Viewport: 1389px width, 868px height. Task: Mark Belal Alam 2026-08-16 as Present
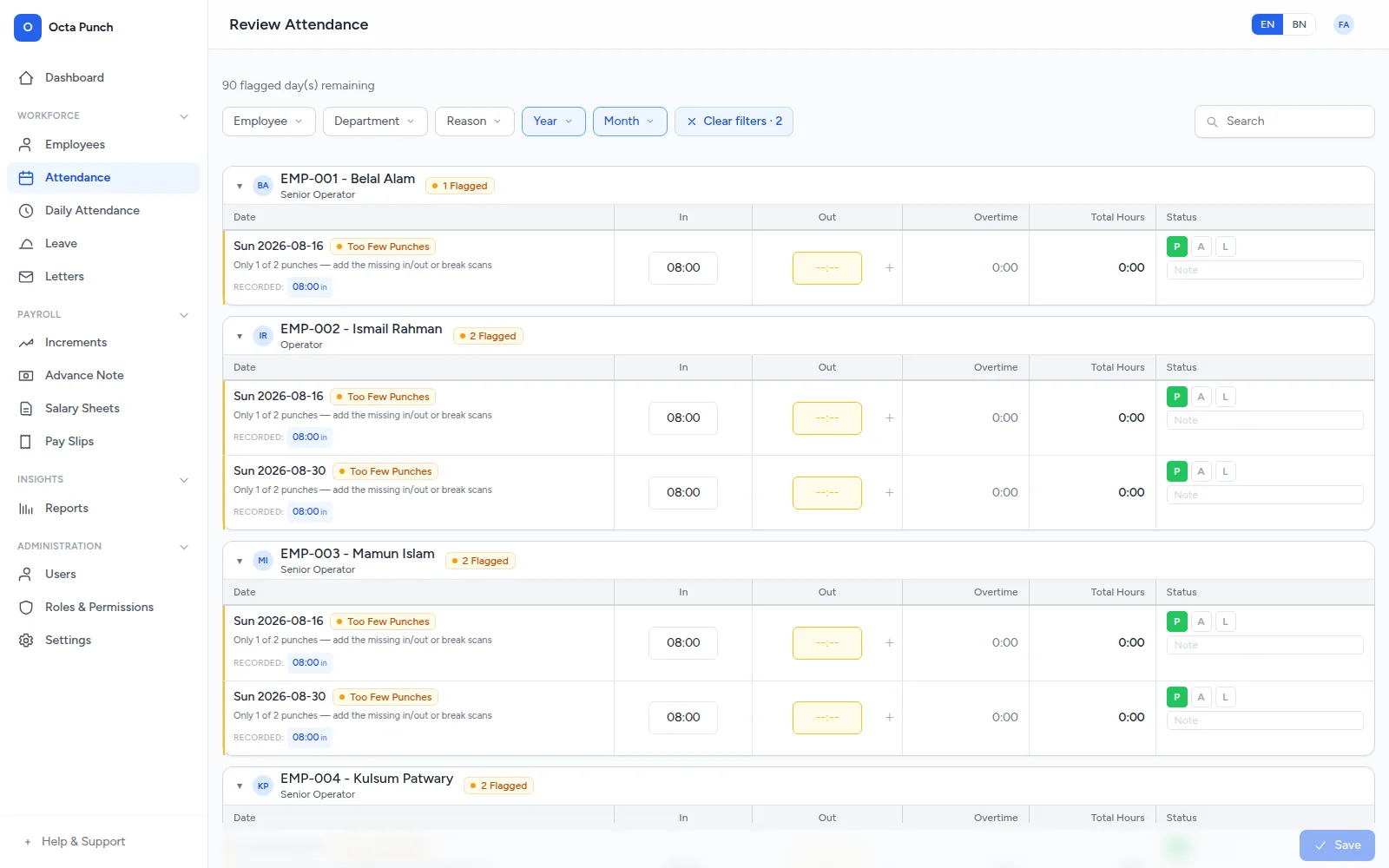[x=1176, y=247]
